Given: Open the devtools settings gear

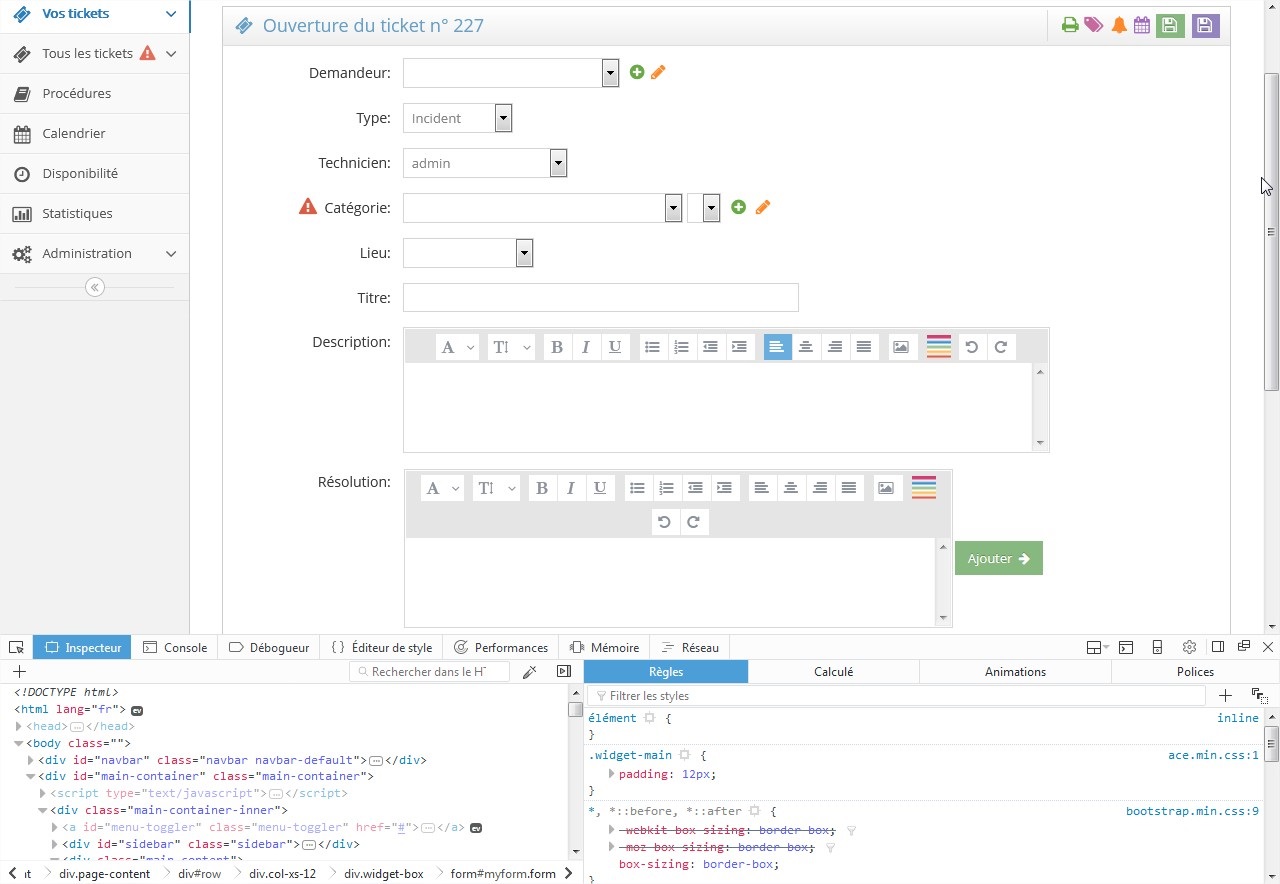Looking at the screenshot, I should coord(1189,648).
